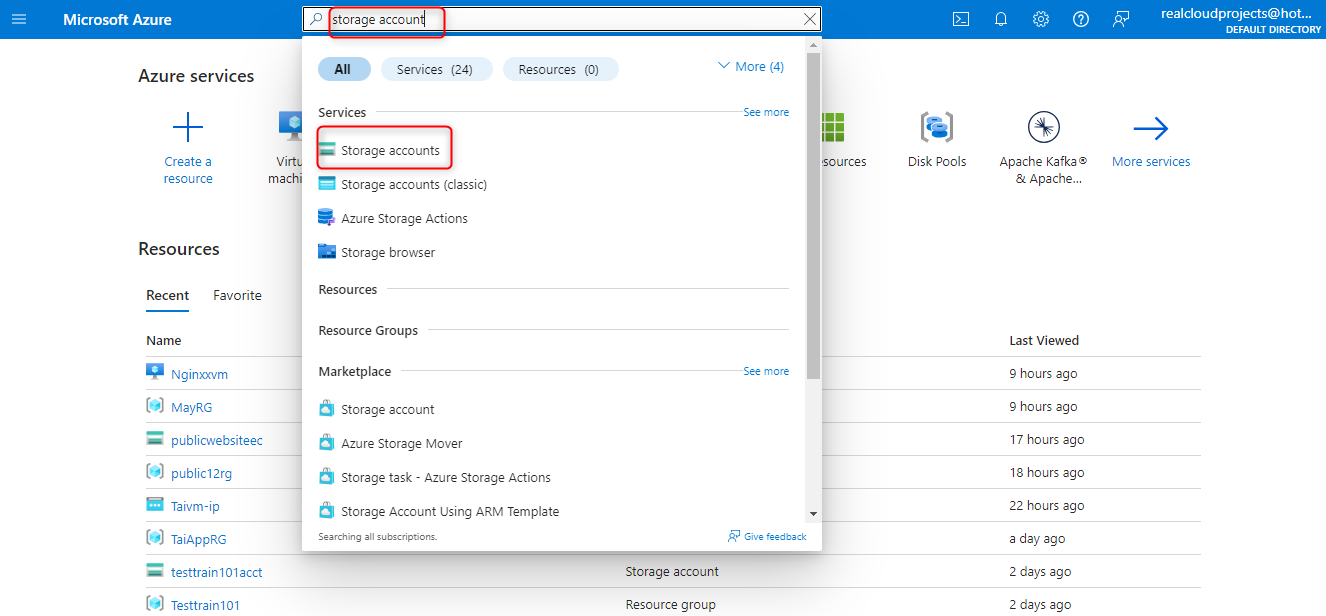1326x616 pixels.
Task: Click See more next to Services
Action: [766, 112]
